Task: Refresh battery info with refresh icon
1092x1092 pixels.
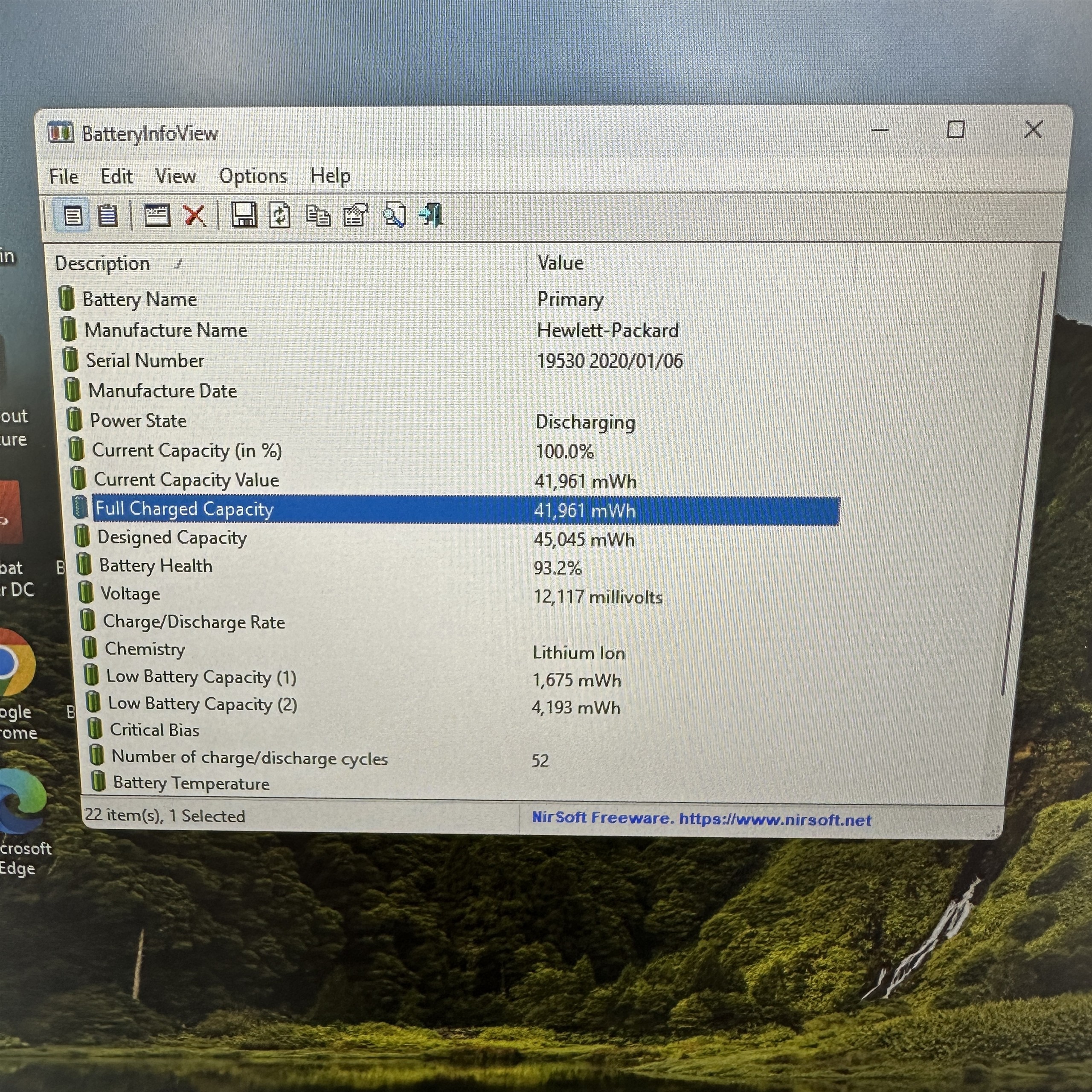Action: 280,215
